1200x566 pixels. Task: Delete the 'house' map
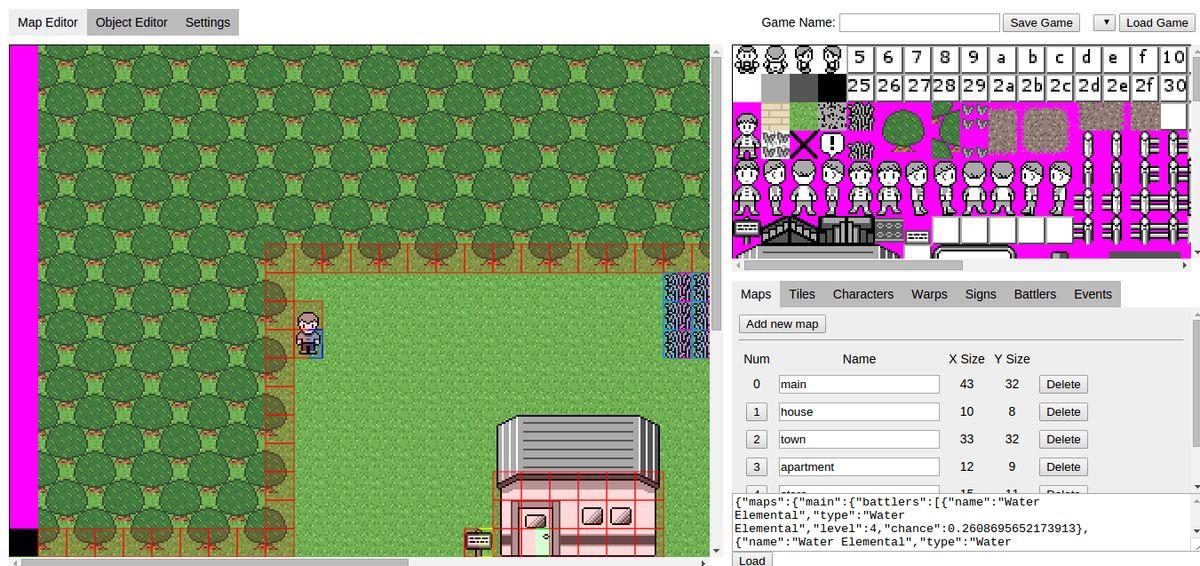tap(1063, 412)
